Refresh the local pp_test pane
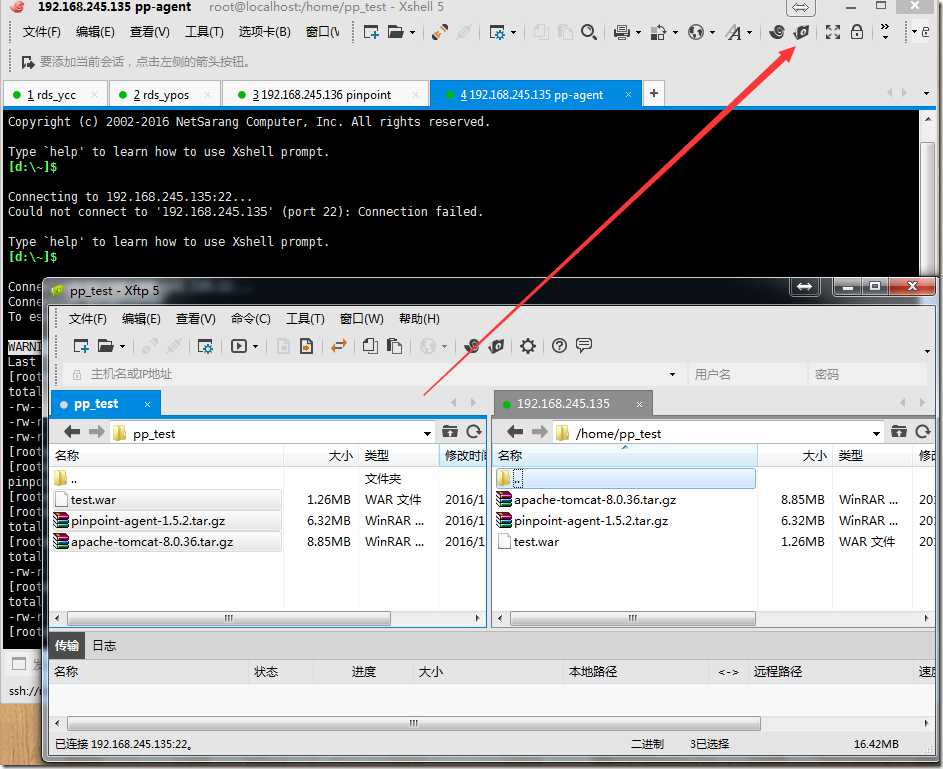Screen dimensions: 943x769 pyautogui.click(x=474, y=432)
